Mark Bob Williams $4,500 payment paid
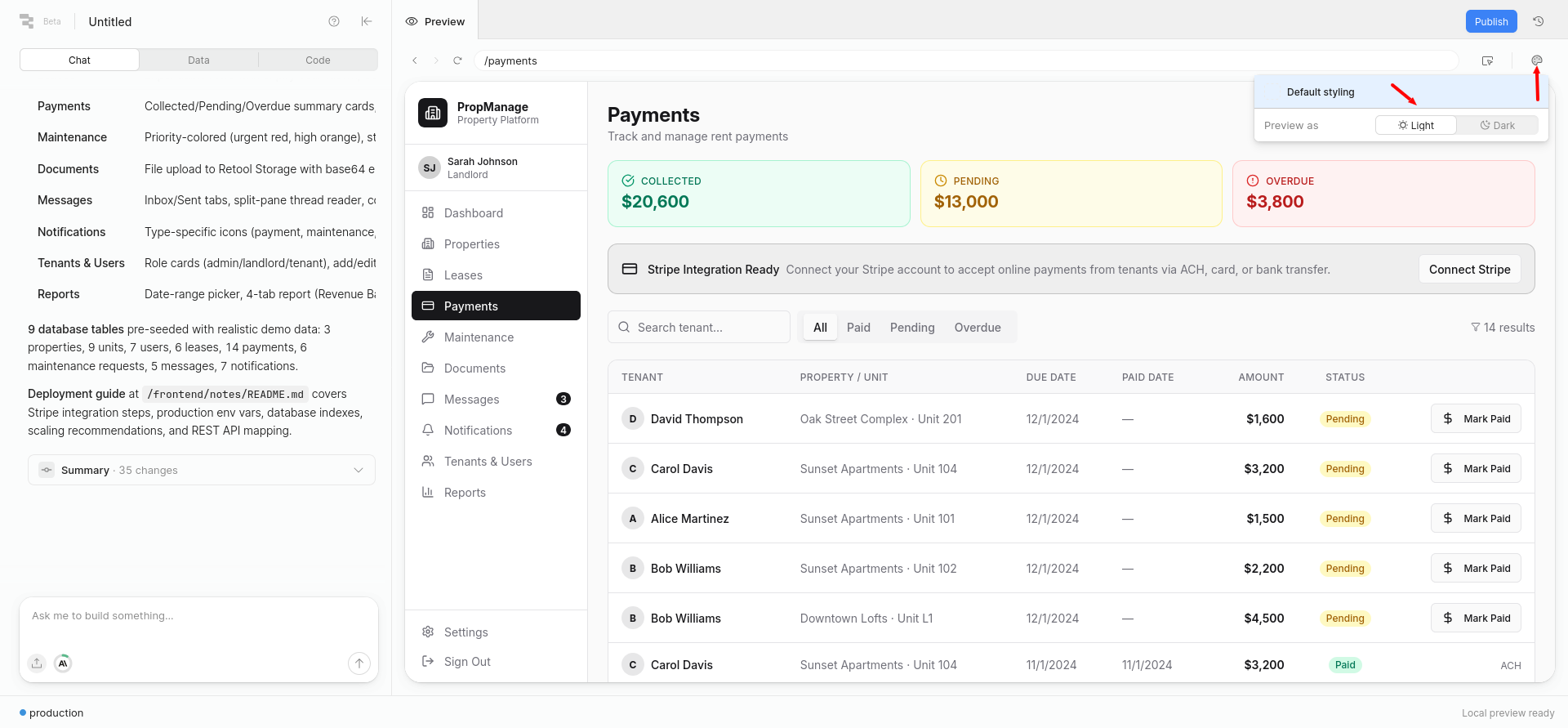Image resolution: width=1568 pixels, height=728 pixels. pos(1476,618)
